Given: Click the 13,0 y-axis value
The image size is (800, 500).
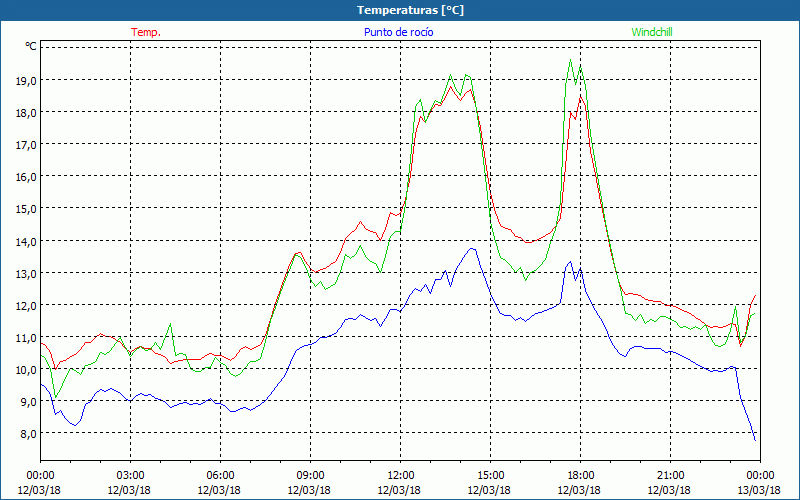Looking at the screenshot, I should point(26,273).
